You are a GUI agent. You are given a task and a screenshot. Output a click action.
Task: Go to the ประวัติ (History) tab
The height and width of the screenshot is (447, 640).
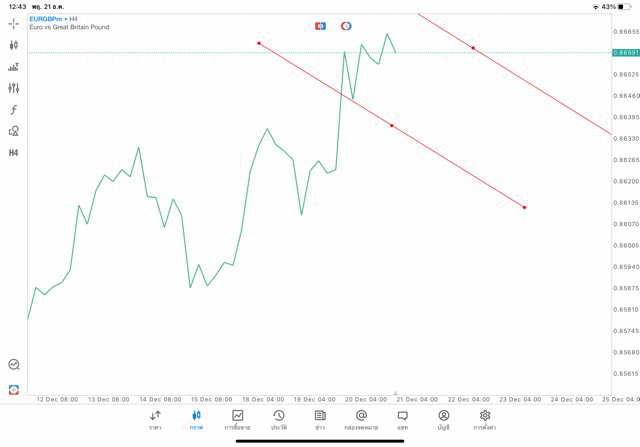279,419
